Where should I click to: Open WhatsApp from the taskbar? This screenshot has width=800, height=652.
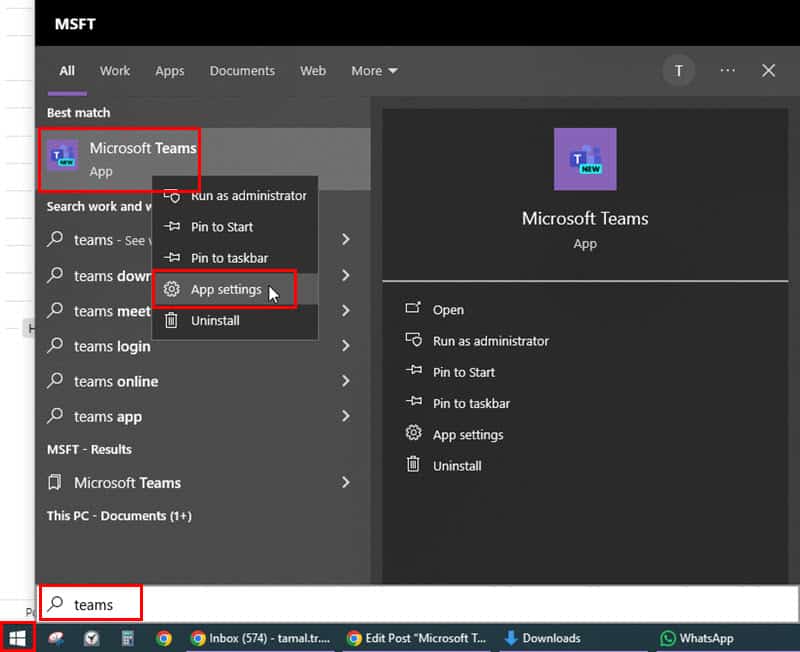[x=697, y=638]
